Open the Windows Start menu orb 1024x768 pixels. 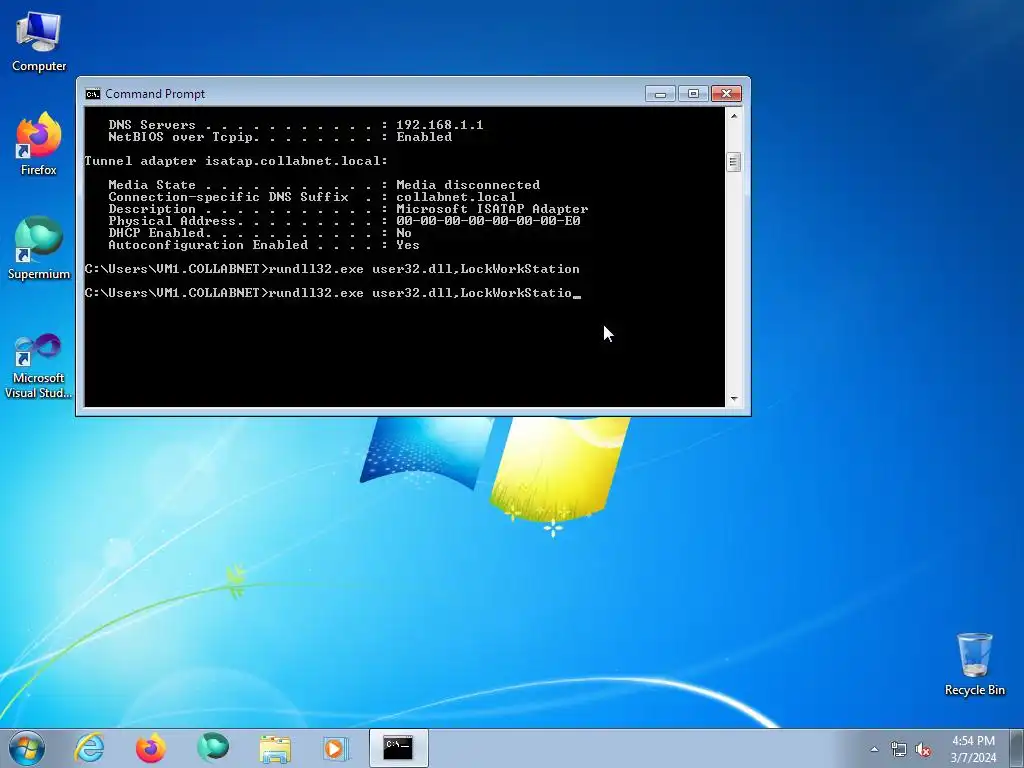pos(27,748)
